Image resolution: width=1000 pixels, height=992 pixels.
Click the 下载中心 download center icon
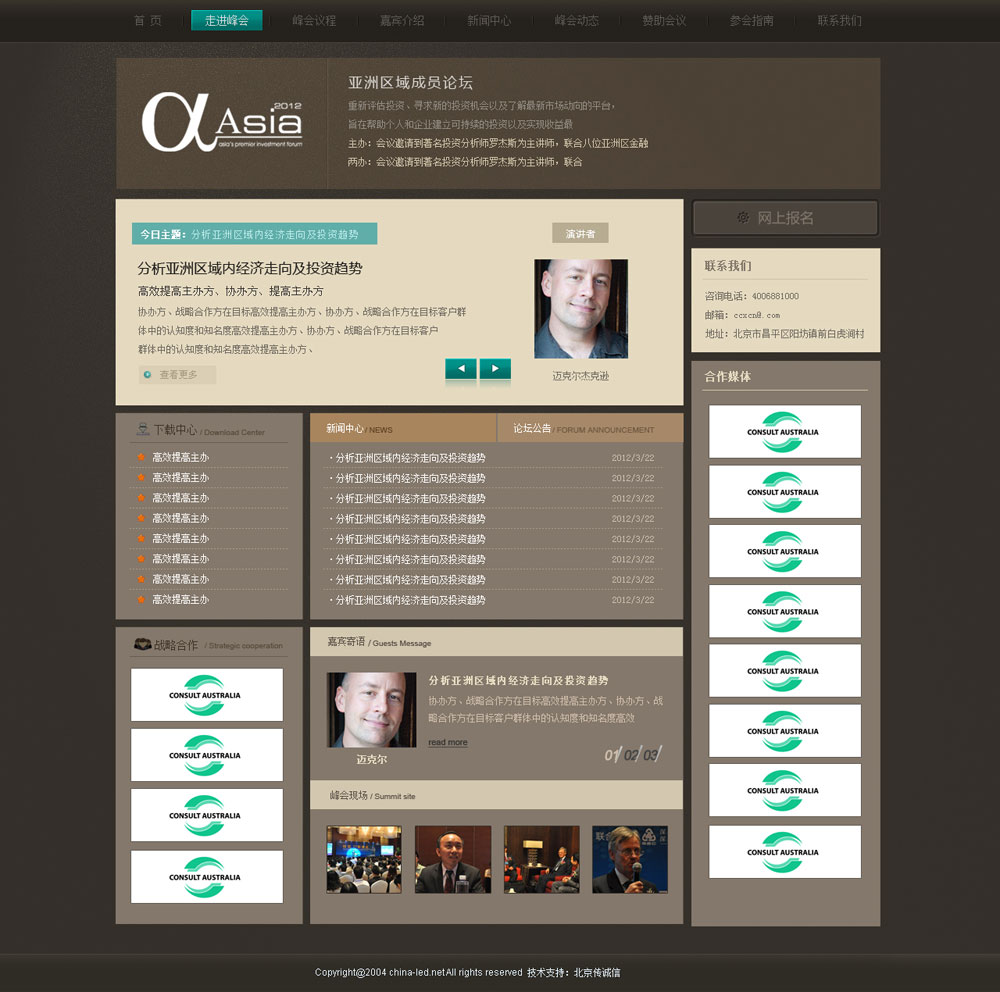(142, 430)
